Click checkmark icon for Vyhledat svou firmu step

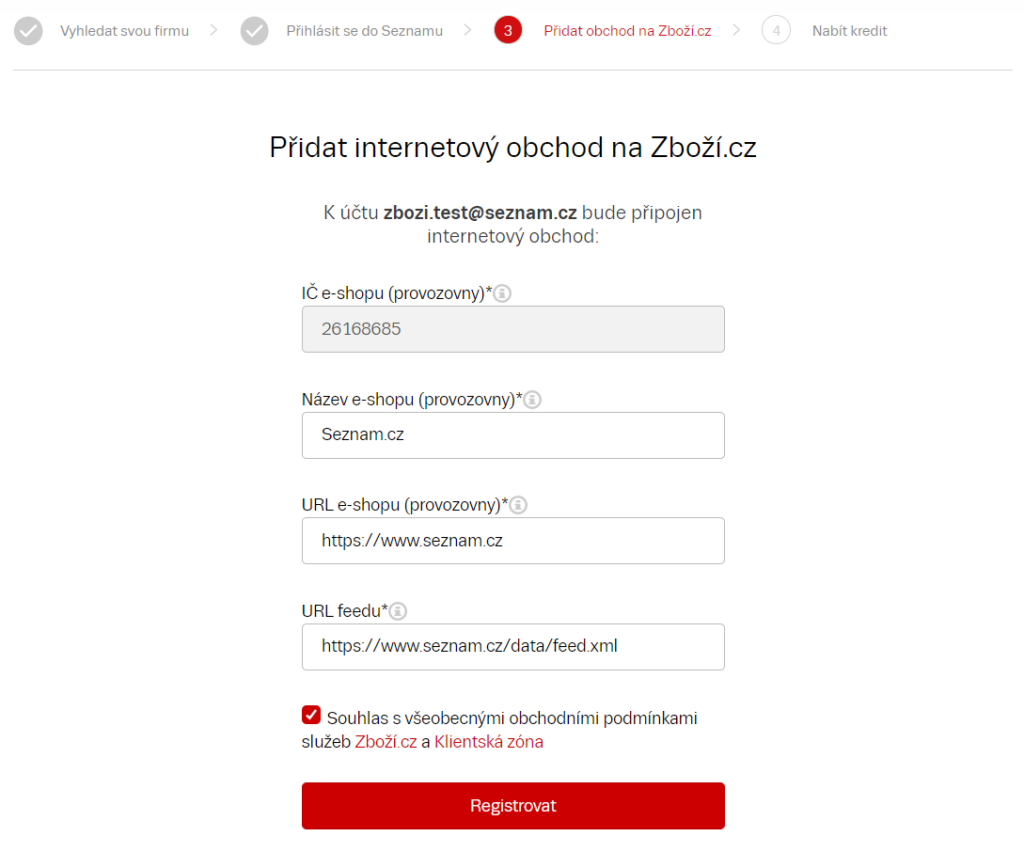pos(29,31)
